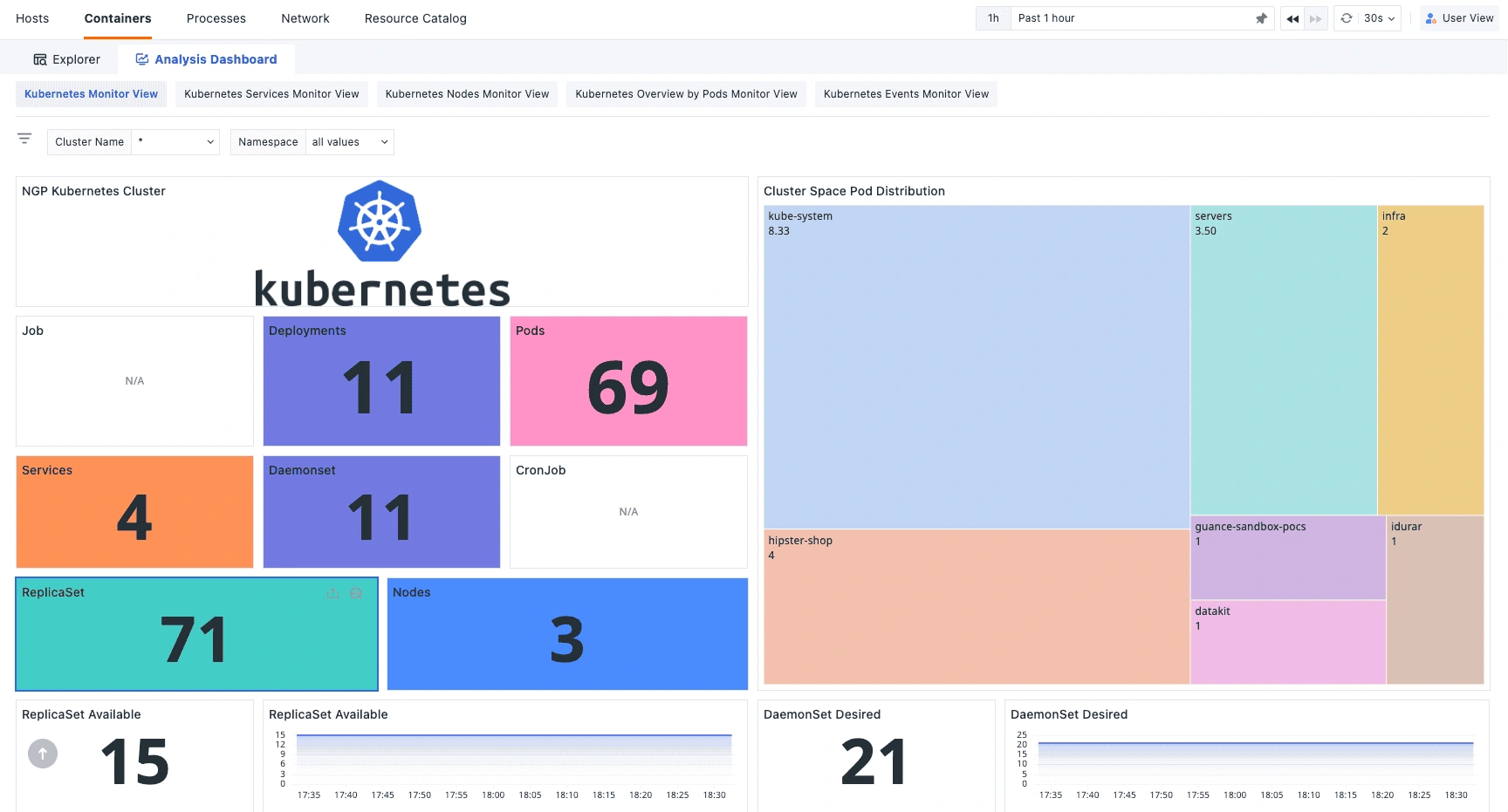
Task: Open Kubernetes Overview by Pods Monitor View
Action: (686, 94)
